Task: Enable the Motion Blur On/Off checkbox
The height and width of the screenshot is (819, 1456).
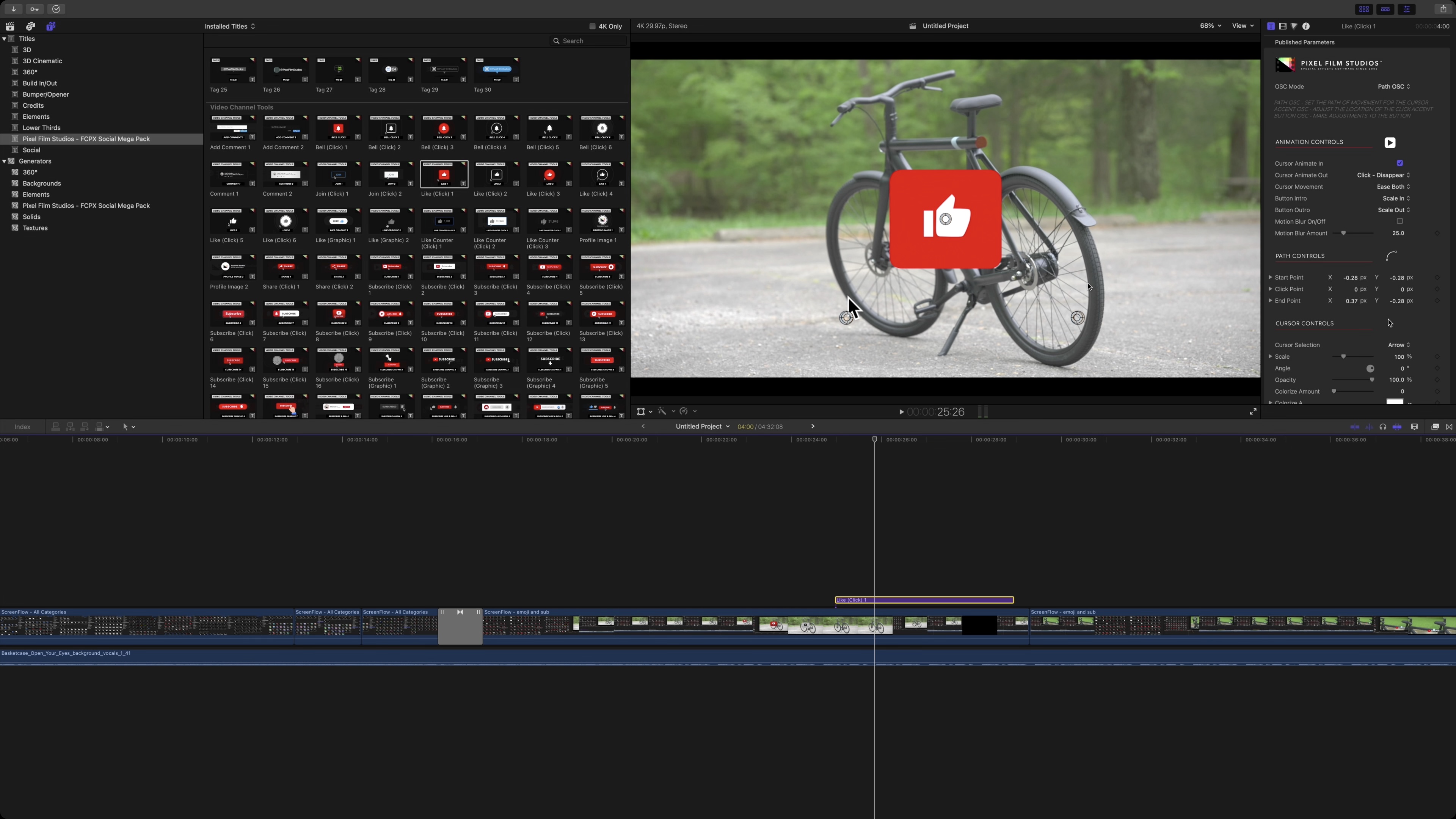Action: click(x=1400, y=221)
